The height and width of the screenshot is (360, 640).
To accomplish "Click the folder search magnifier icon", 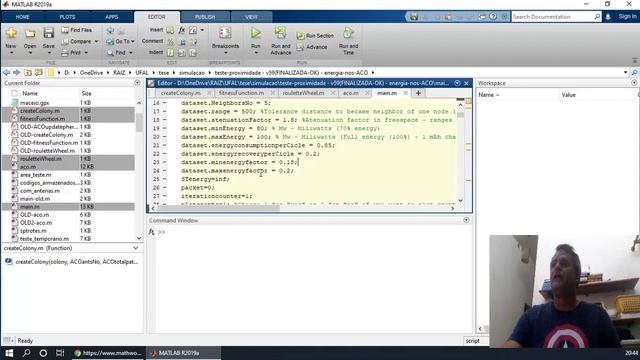I will [x=634, y=73].
